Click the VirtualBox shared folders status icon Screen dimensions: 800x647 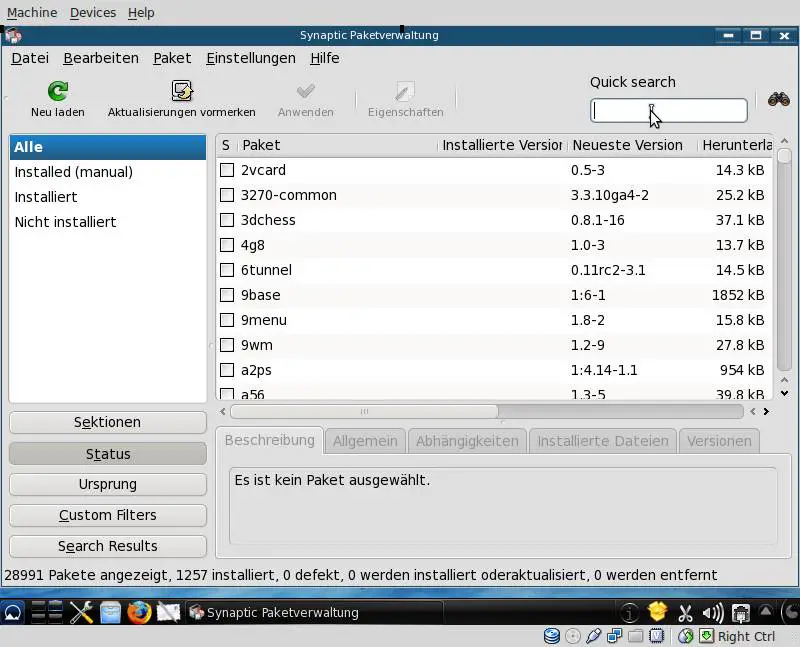(635, 636)
